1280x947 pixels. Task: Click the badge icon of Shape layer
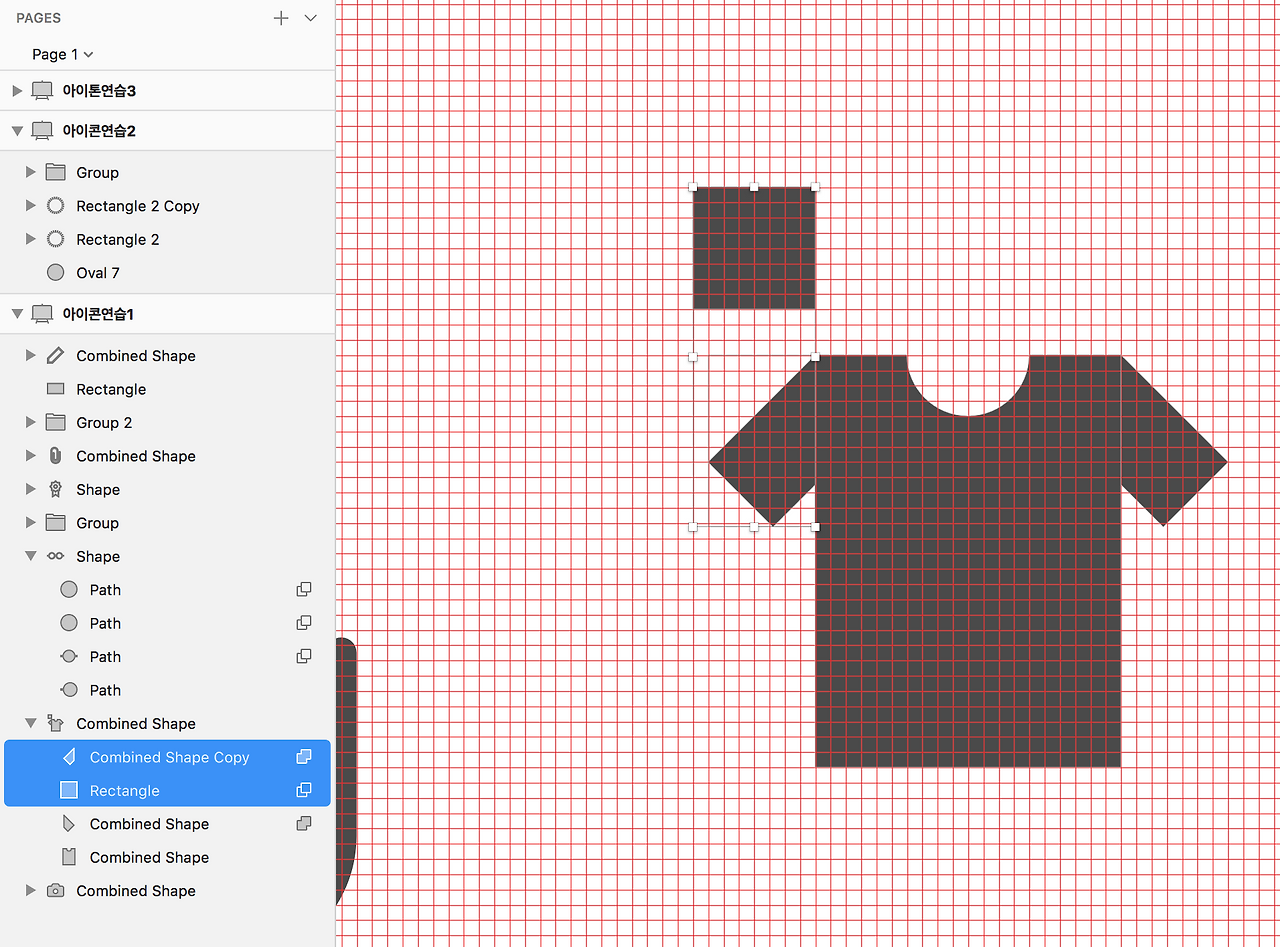click(56, 490)
